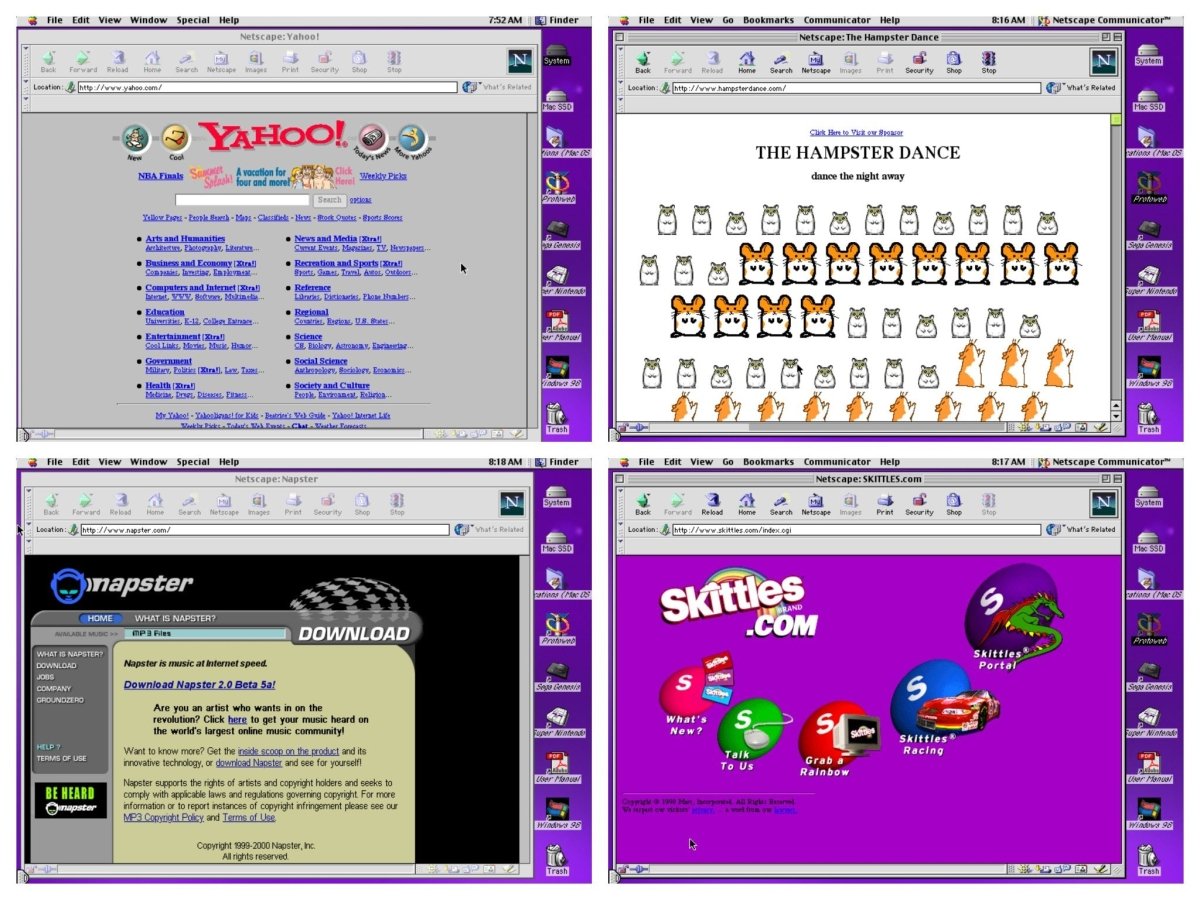Click 'NBA Finals' link on Yahoo
1200x900 pixels.
(160, 176)
